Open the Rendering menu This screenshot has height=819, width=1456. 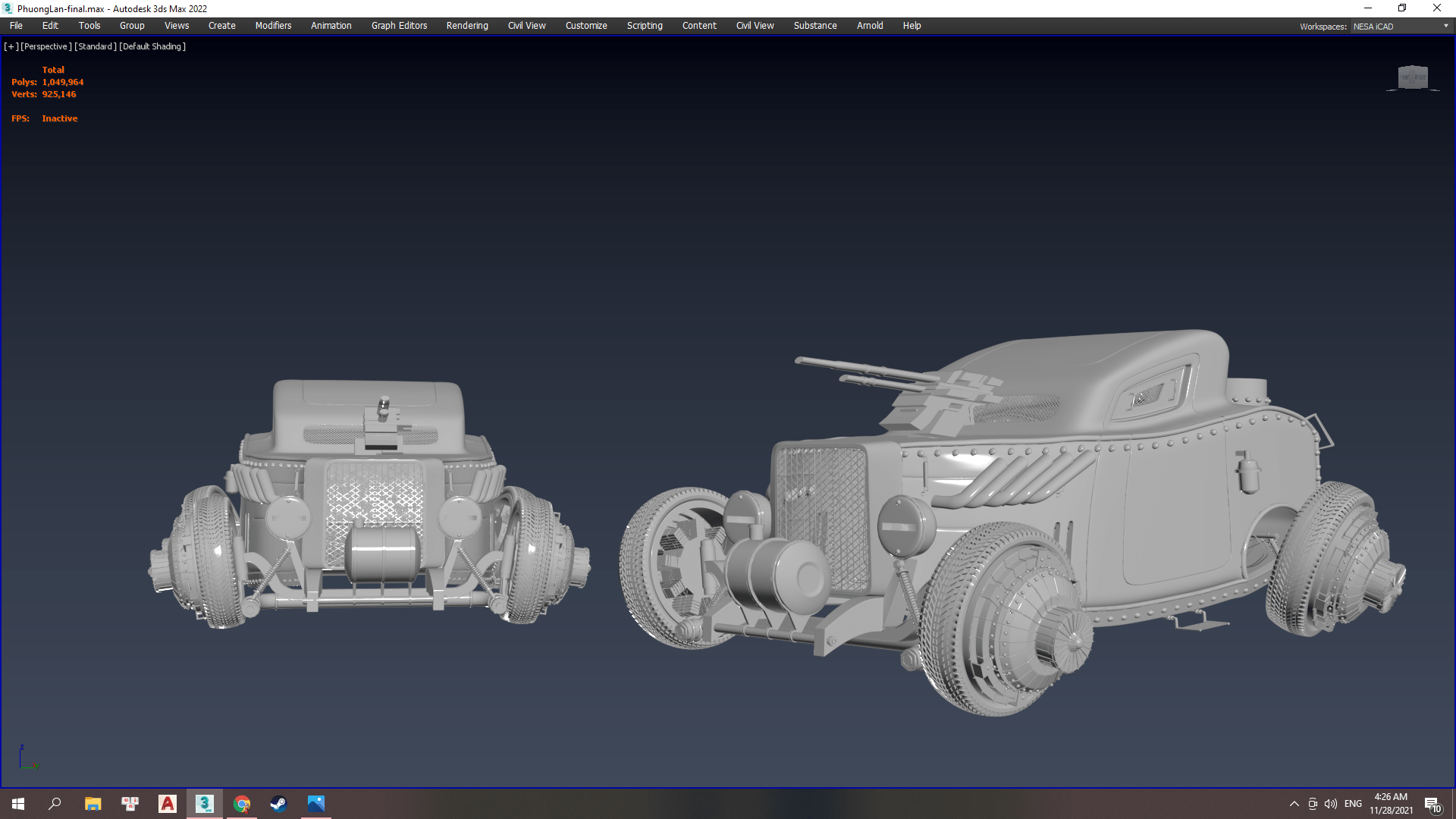pyautogui.click(x=466, y=26)
